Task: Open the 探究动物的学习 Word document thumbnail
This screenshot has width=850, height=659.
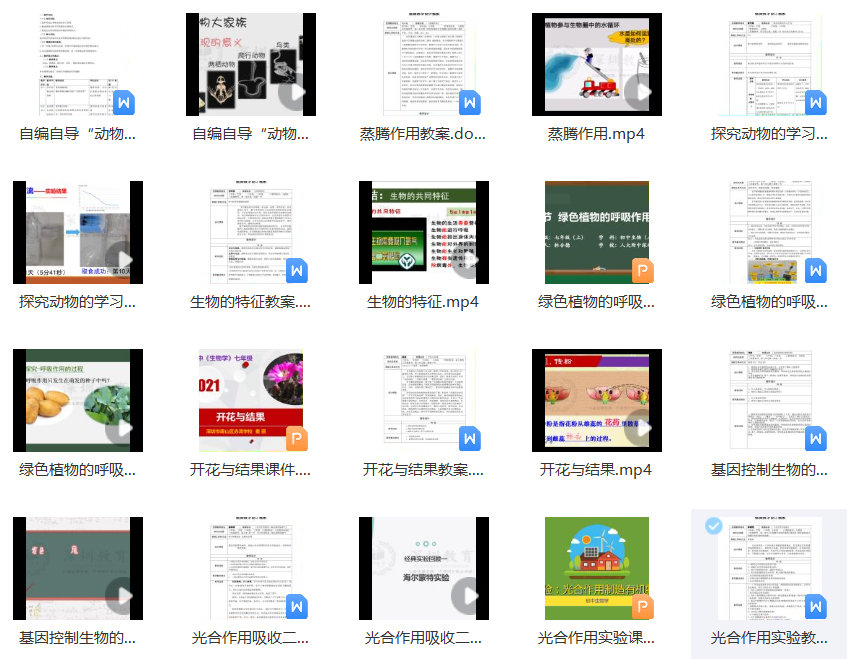Action: click(x=769, y=64)
